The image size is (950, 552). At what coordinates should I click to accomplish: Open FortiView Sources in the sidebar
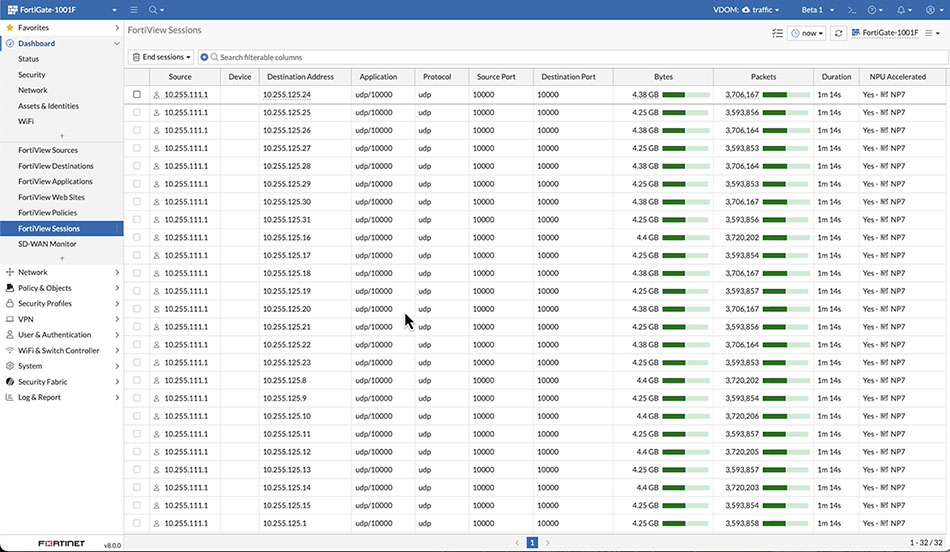pos(48,150)
